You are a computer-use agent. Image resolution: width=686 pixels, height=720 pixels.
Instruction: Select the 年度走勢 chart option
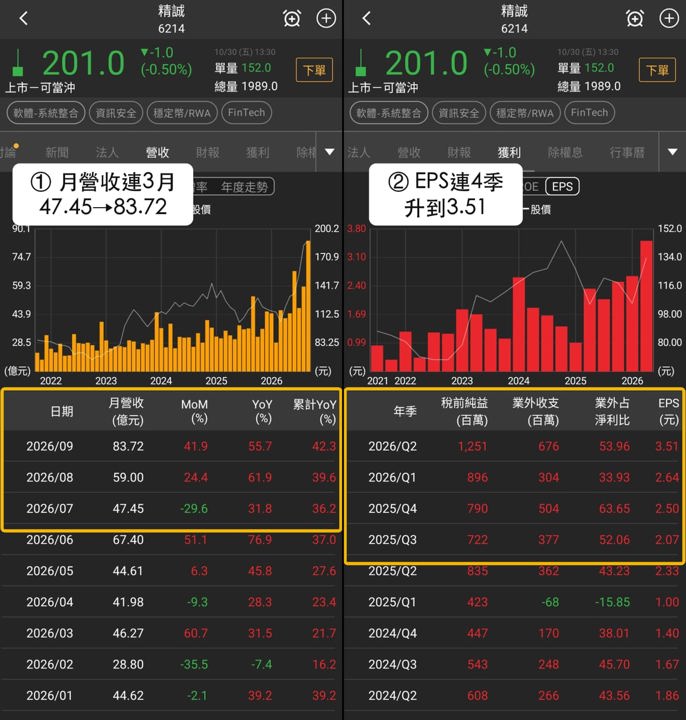coord(244,187)
